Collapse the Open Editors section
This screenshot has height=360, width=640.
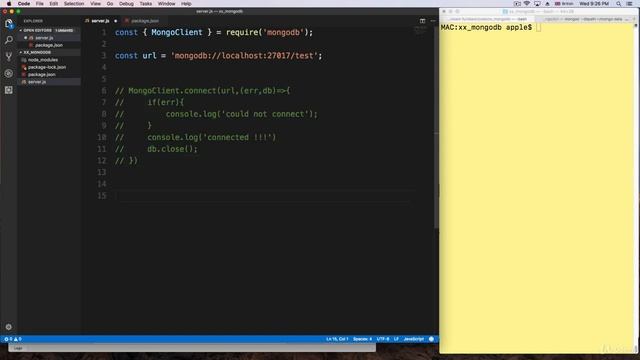point(49,30)
